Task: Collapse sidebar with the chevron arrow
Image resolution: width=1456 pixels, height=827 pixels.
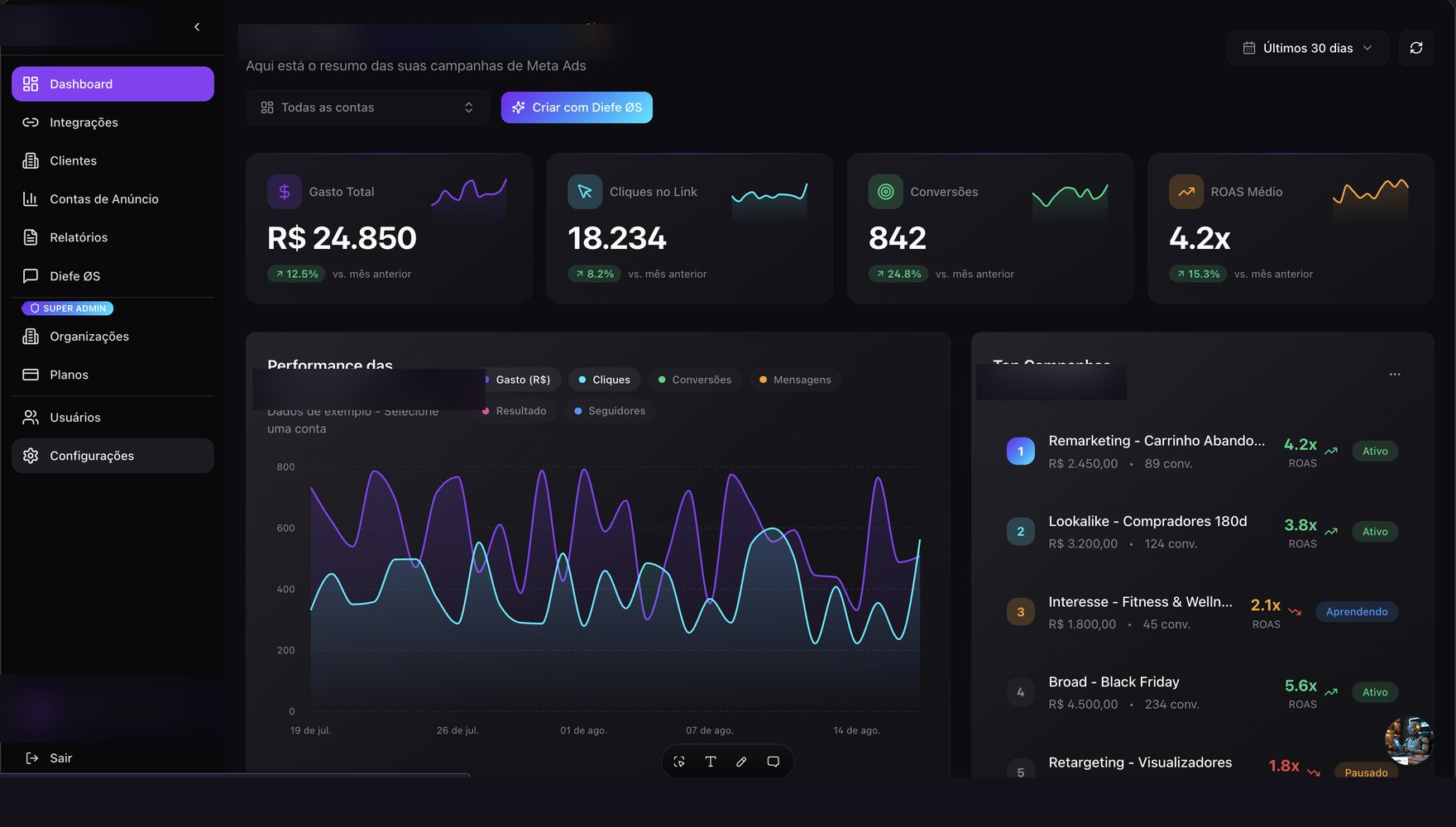Action: click(x=197, y=26)
